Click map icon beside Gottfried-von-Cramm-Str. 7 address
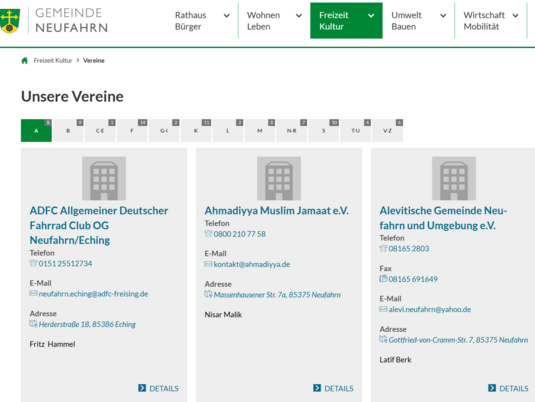This screenshot has width=535, height=402. (x=383, y=339)
